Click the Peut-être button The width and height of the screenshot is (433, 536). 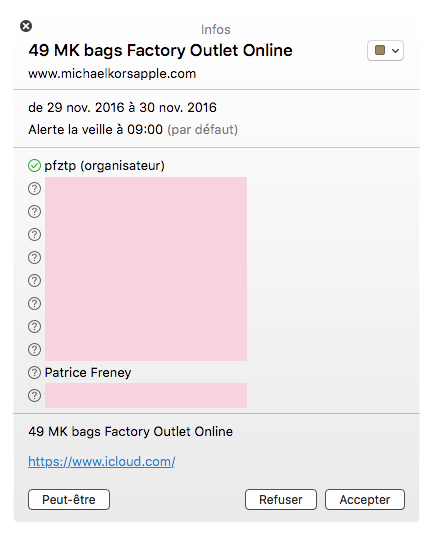coord(69,499)
